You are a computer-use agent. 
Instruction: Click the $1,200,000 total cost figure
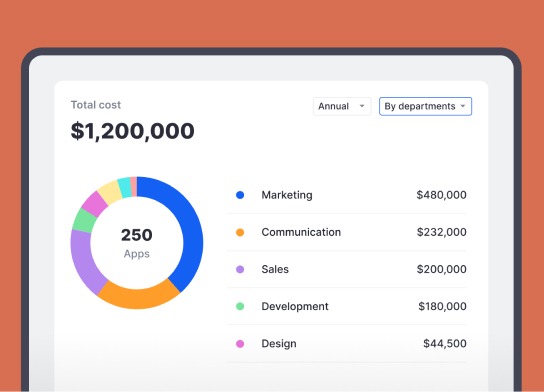point(133,131)
